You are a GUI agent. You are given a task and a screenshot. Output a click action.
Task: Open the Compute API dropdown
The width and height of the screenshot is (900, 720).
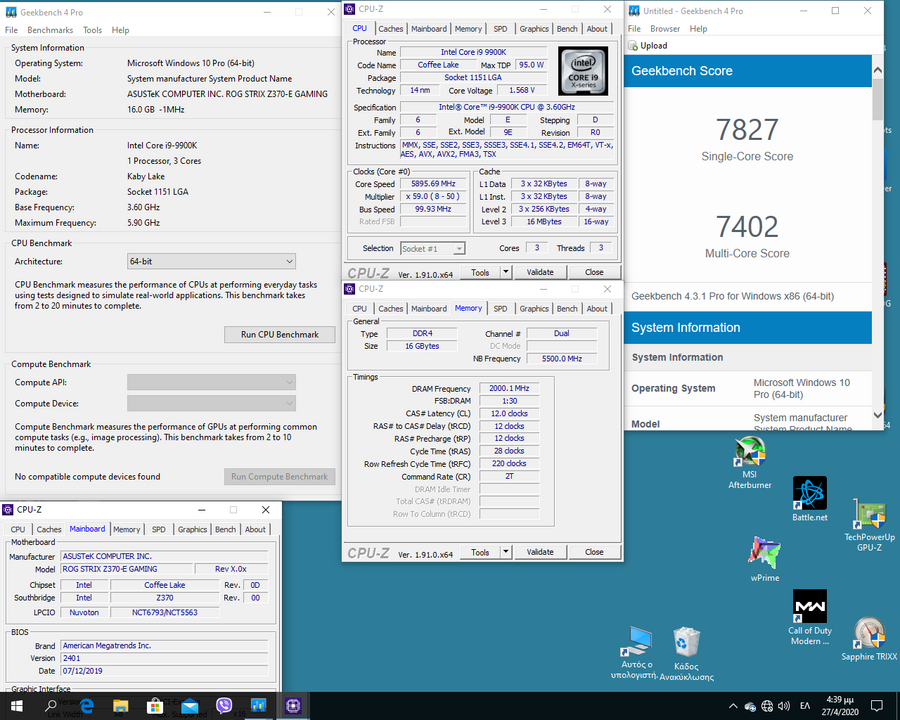pyautogui.click(x=211, y=382)
